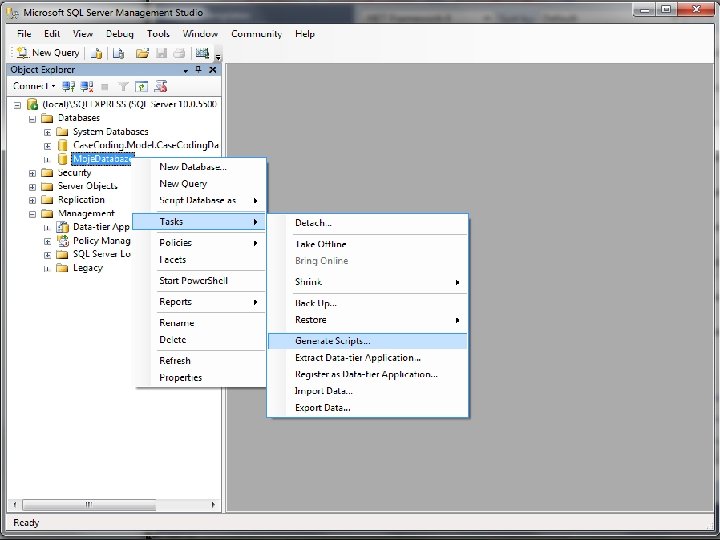Click the Stop square icon in Object Explorer

tap(105, 86)
